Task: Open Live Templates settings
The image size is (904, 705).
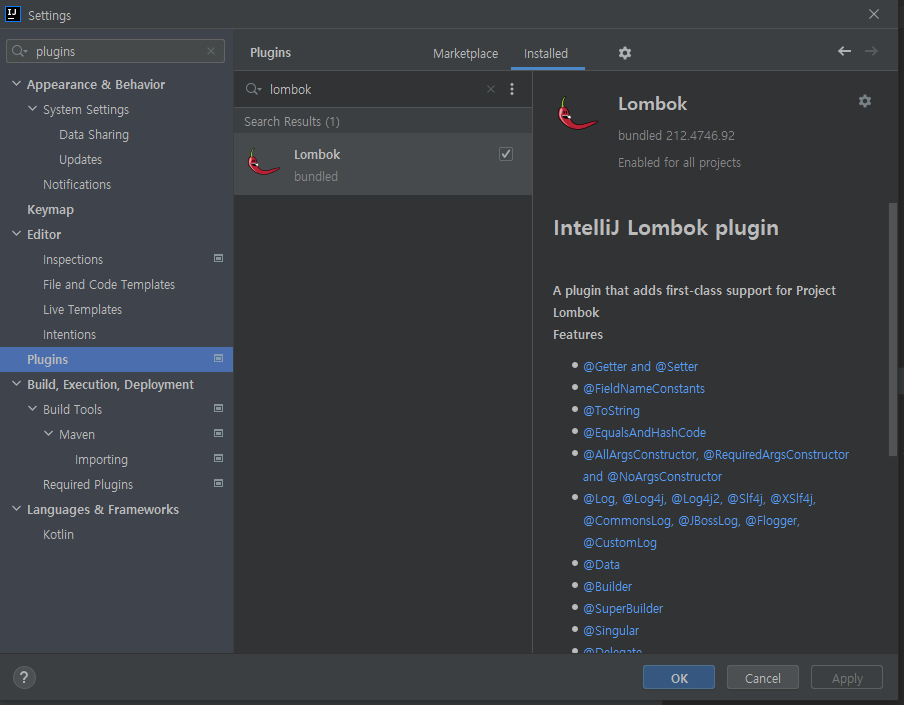Action: tap(82, 310)
